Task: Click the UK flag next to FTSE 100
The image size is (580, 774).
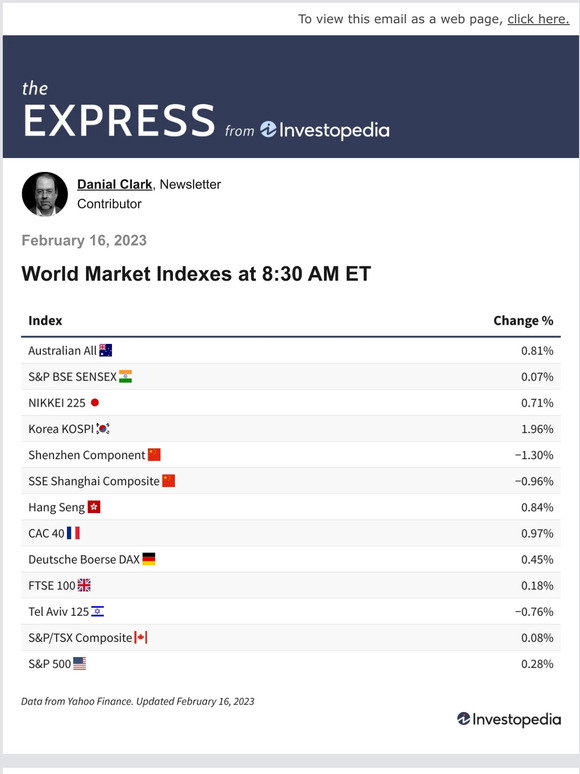Action: click(x=84, y=585)
